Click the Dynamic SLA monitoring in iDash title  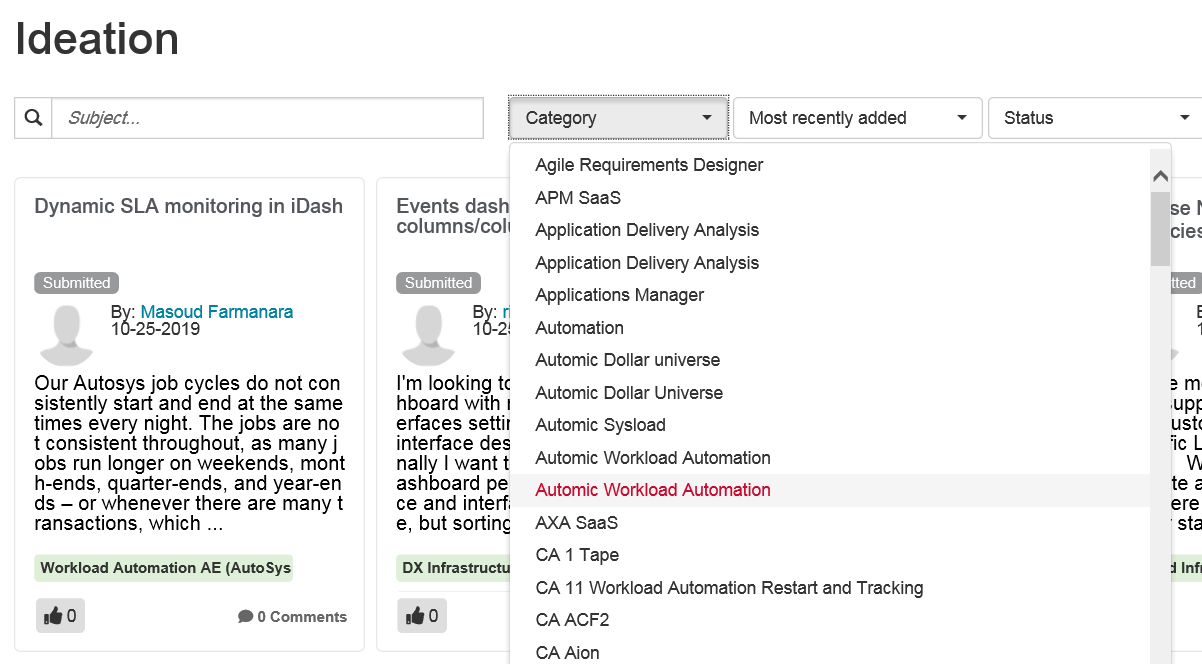(189, 206)
